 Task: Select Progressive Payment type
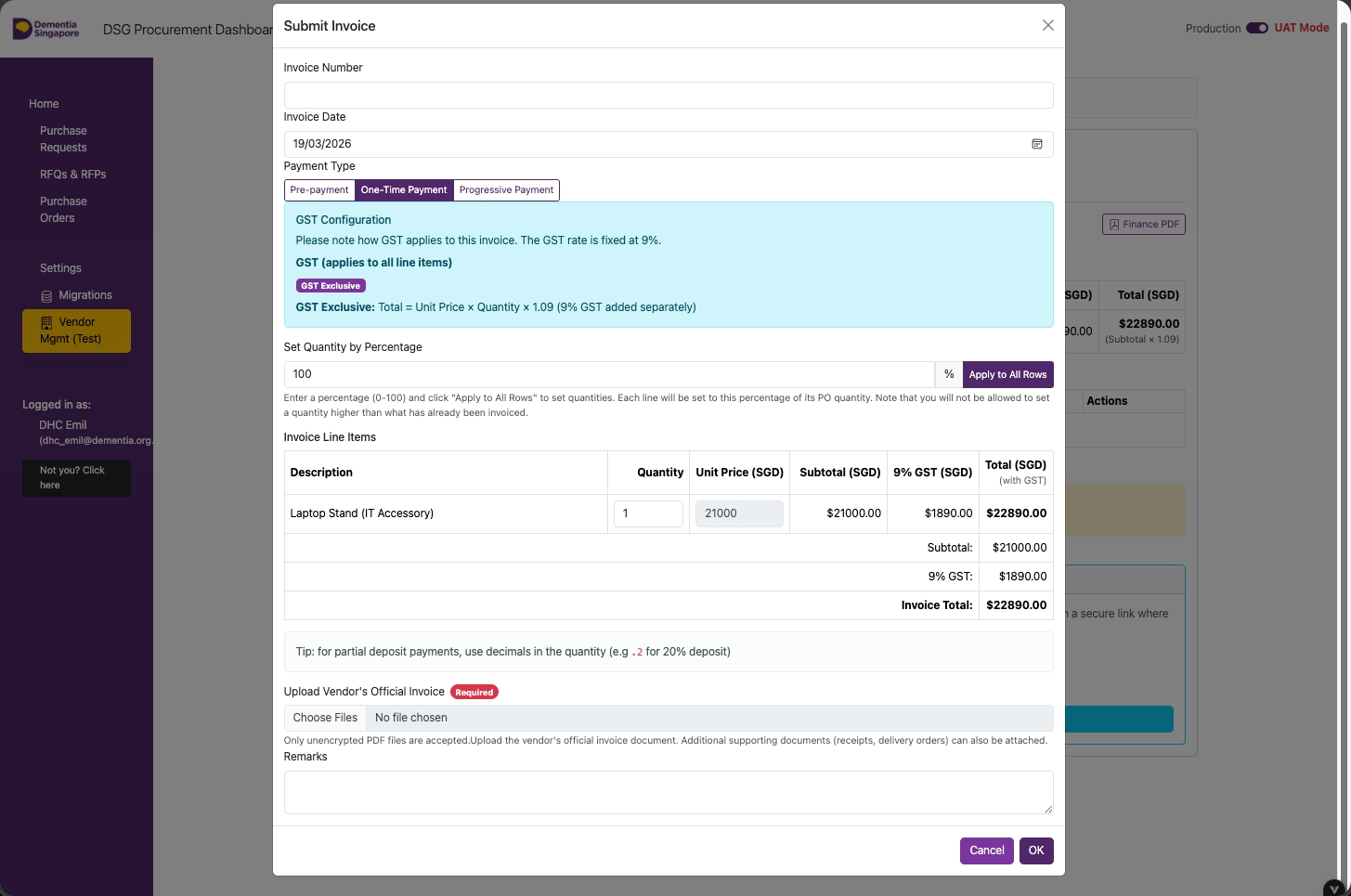coord(506,190)
